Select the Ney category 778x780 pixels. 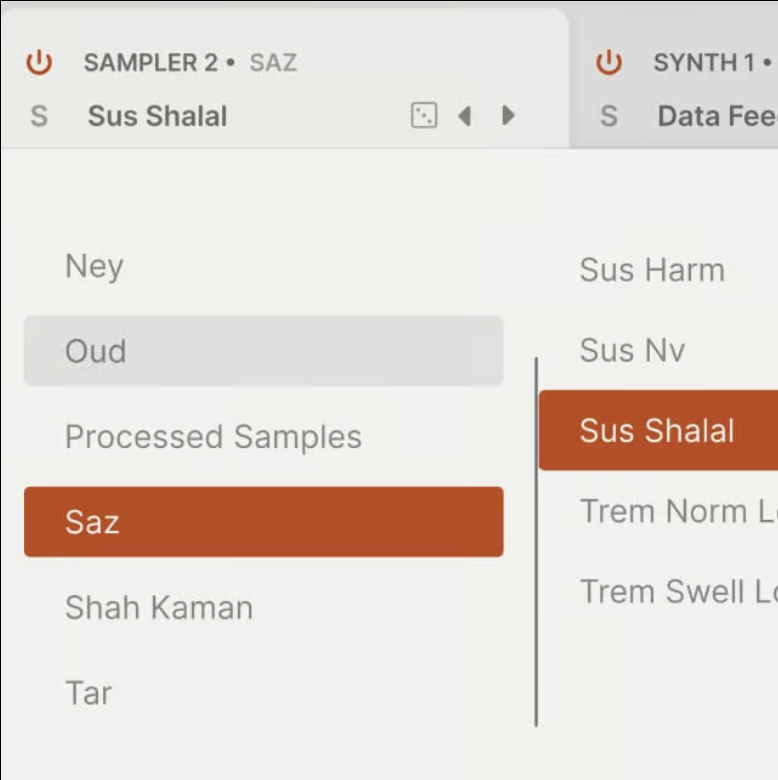94,266
